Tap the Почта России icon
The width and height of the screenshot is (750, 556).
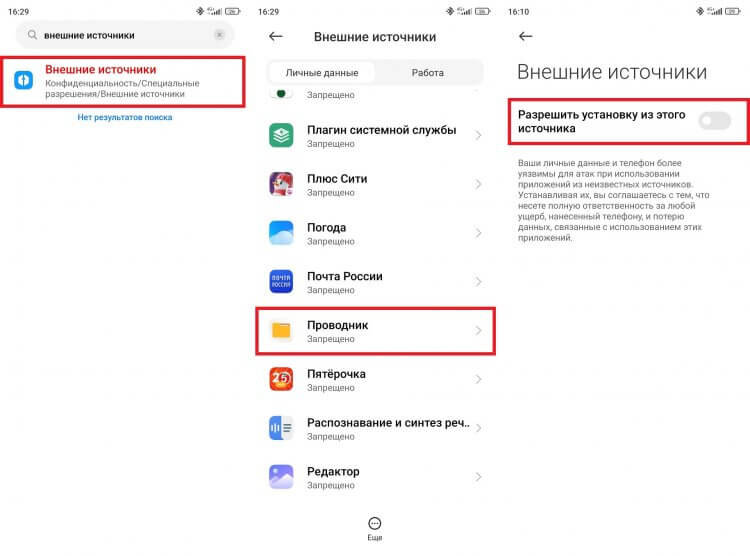coord(281,281)
